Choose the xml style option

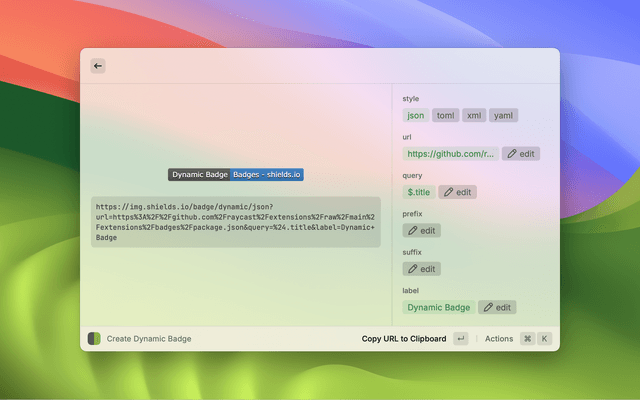coord(474,115)
